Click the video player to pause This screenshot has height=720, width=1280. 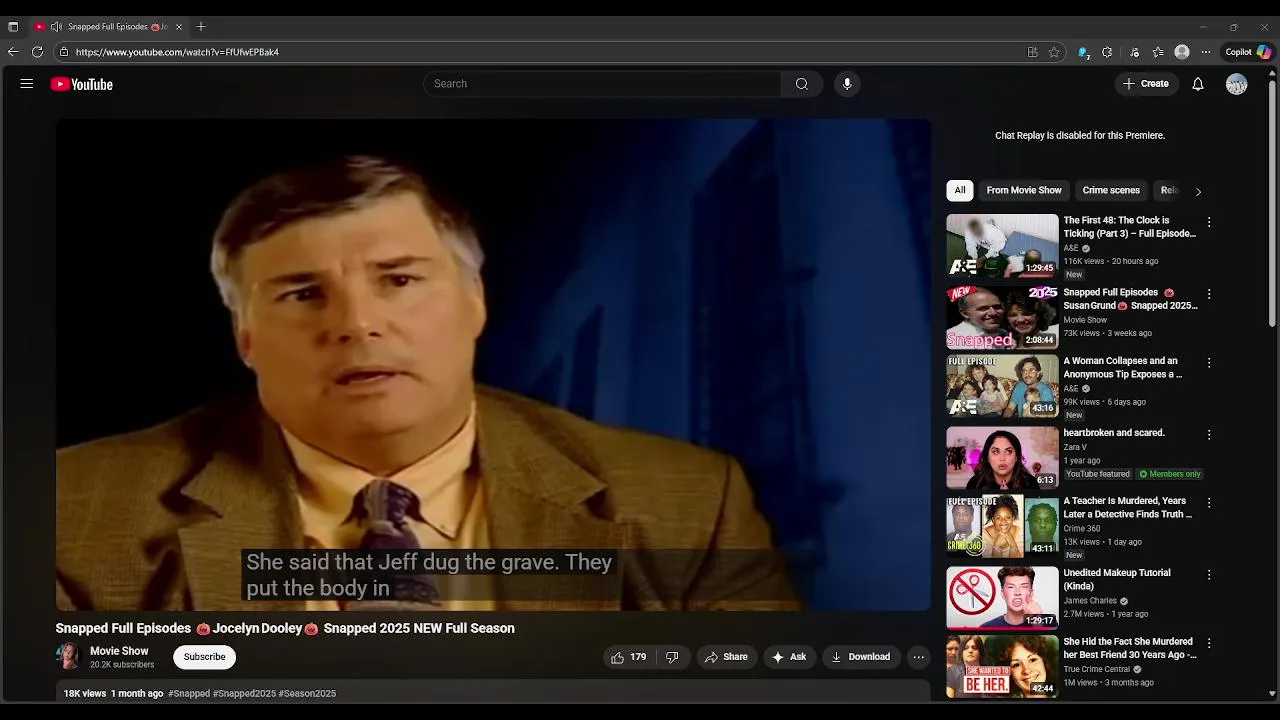[x=493, y=364]
